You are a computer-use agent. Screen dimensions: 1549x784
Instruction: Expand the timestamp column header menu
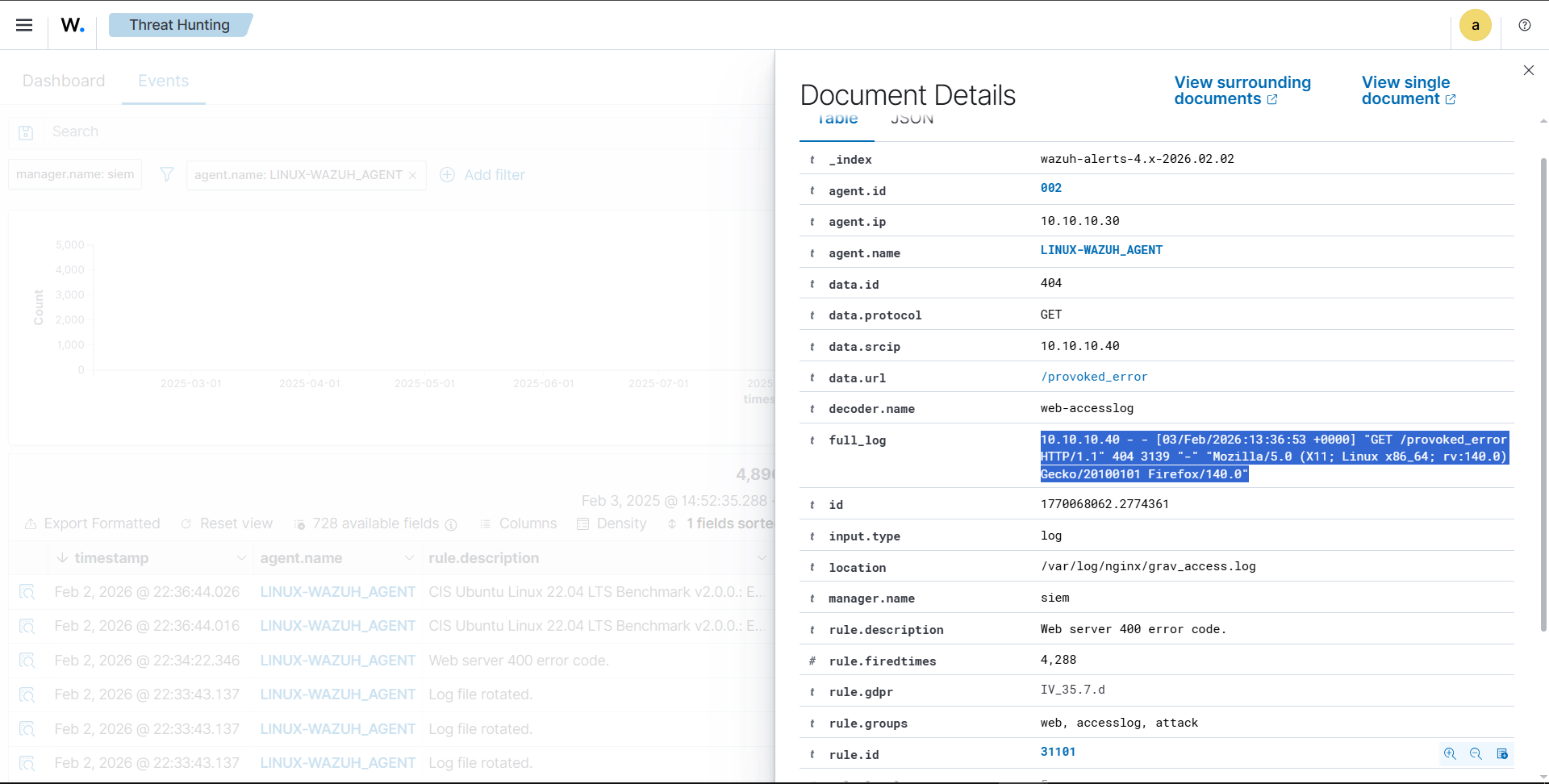click(x=241, y=558)
